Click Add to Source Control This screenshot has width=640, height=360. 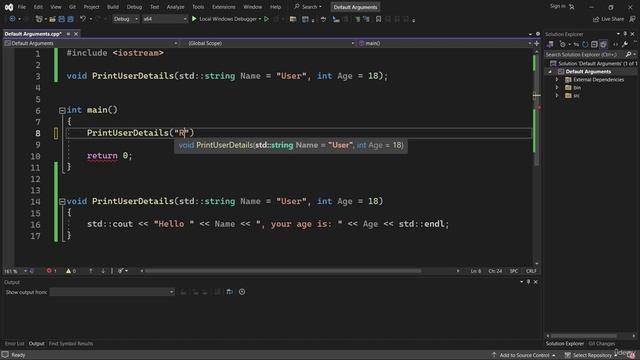pos(524,355)
